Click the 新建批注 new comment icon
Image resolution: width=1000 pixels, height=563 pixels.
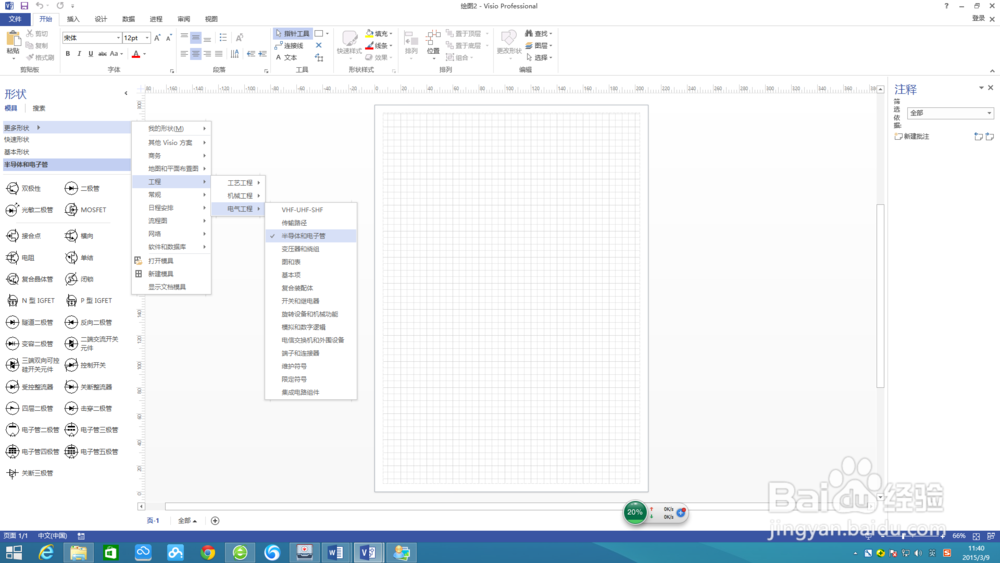912,136
